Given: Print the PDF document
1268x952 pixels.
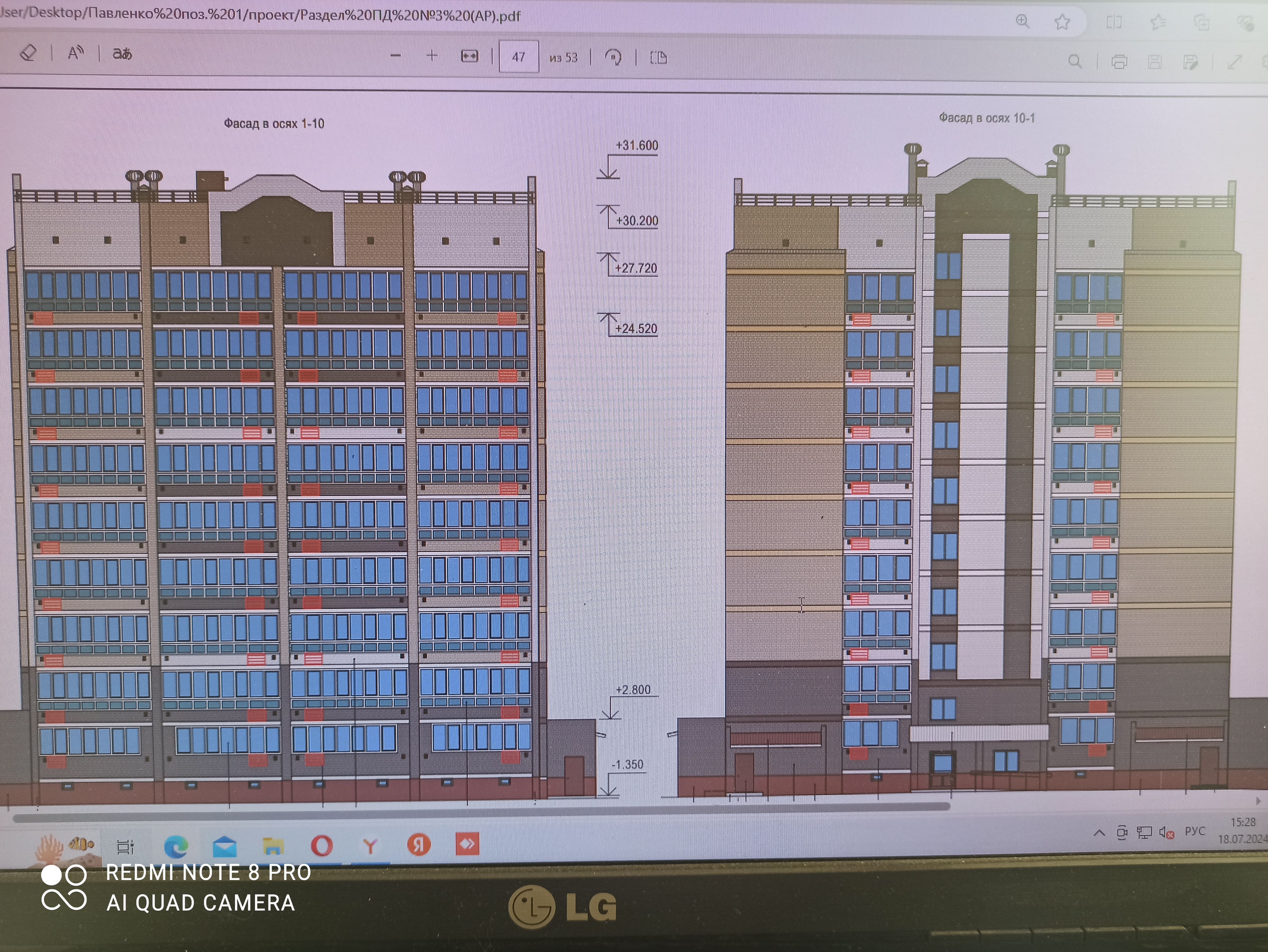Looking at the screenshot, I should (x=1119, y=62).
